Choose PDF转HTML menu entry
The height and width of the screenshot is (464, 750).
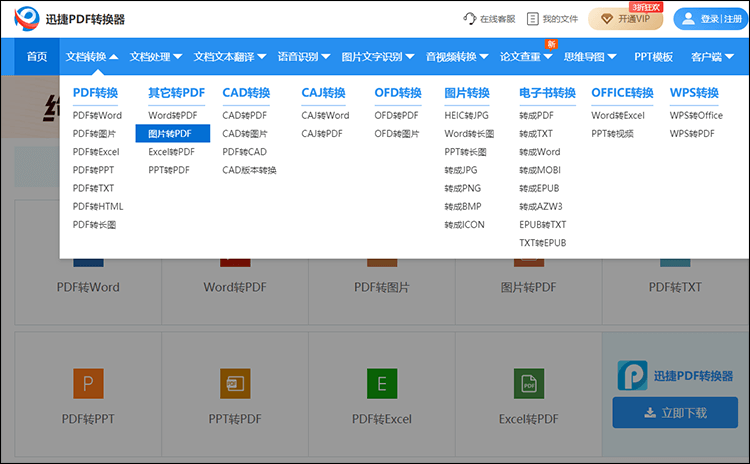[x=98, y=206]
